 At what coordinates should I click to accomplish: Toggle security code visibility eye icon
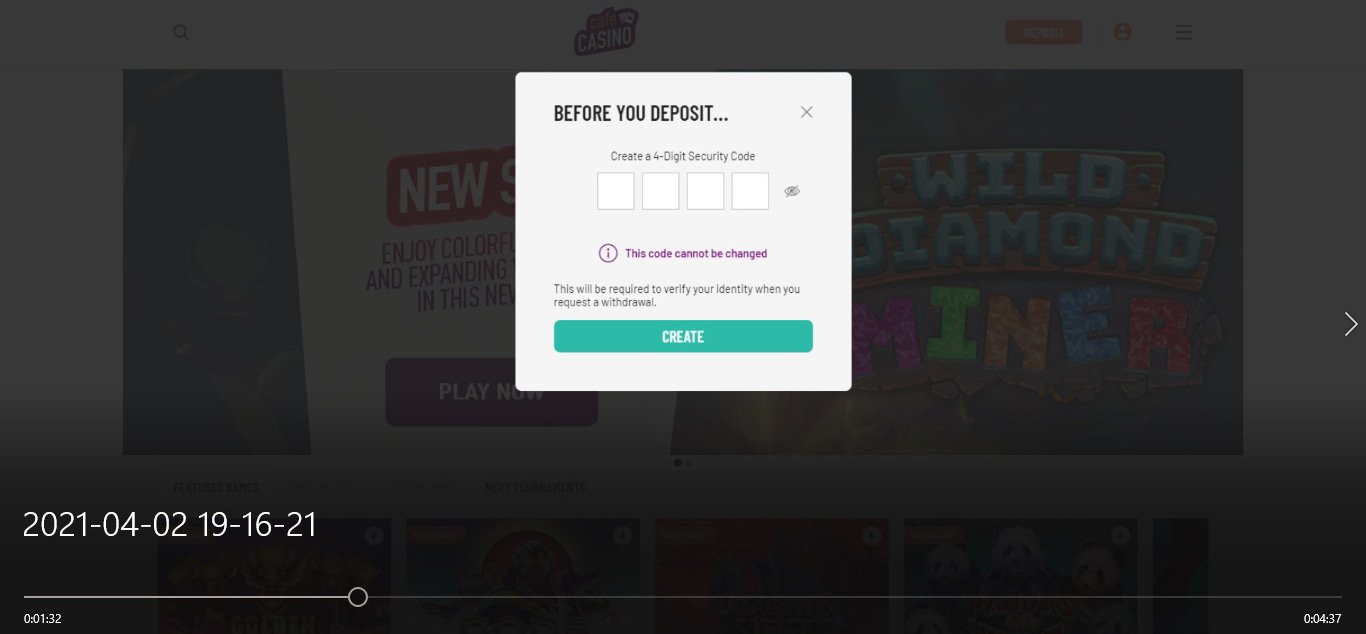coord(792,191)
